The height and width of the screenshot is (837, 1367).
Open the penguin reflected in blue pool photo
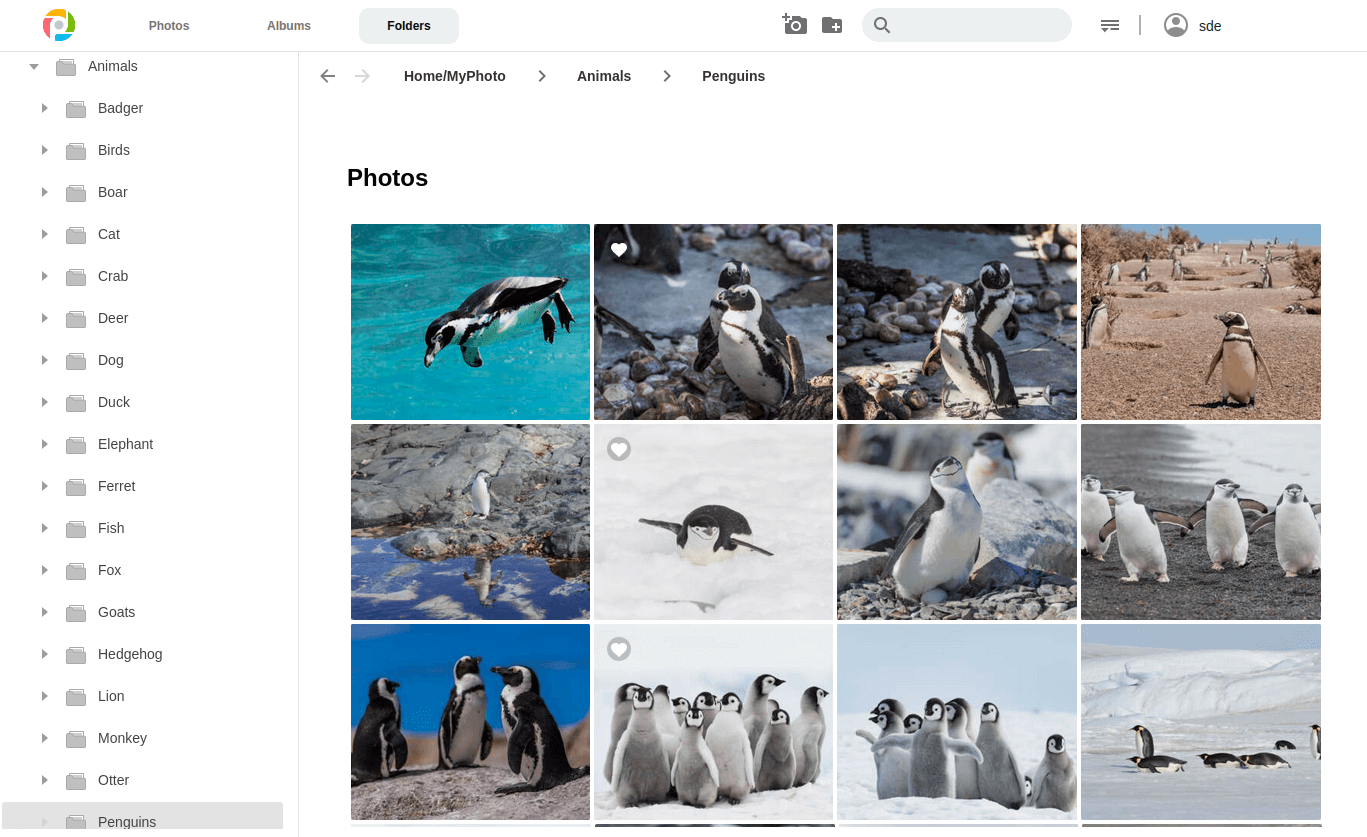pos(470,522)
